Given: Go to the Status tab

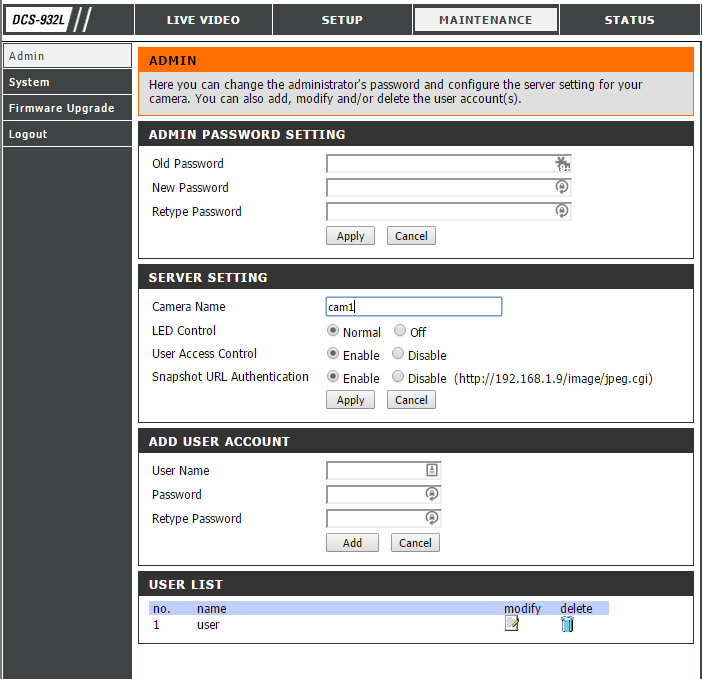Looking at the screenshot, I should tap(629, 20).
